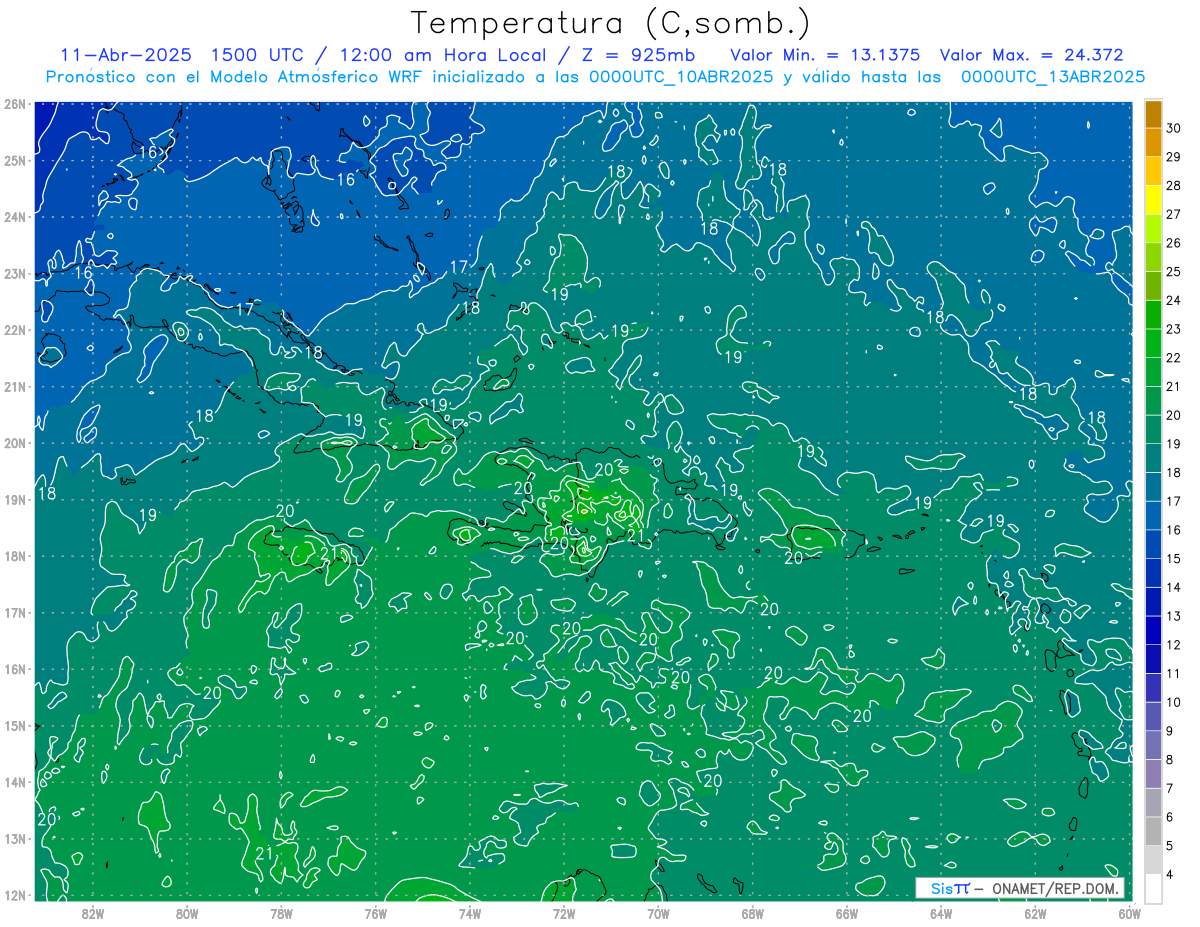1200x927 pixels.
Task: Click the 23N latitude label
Action: click(14, 273)
